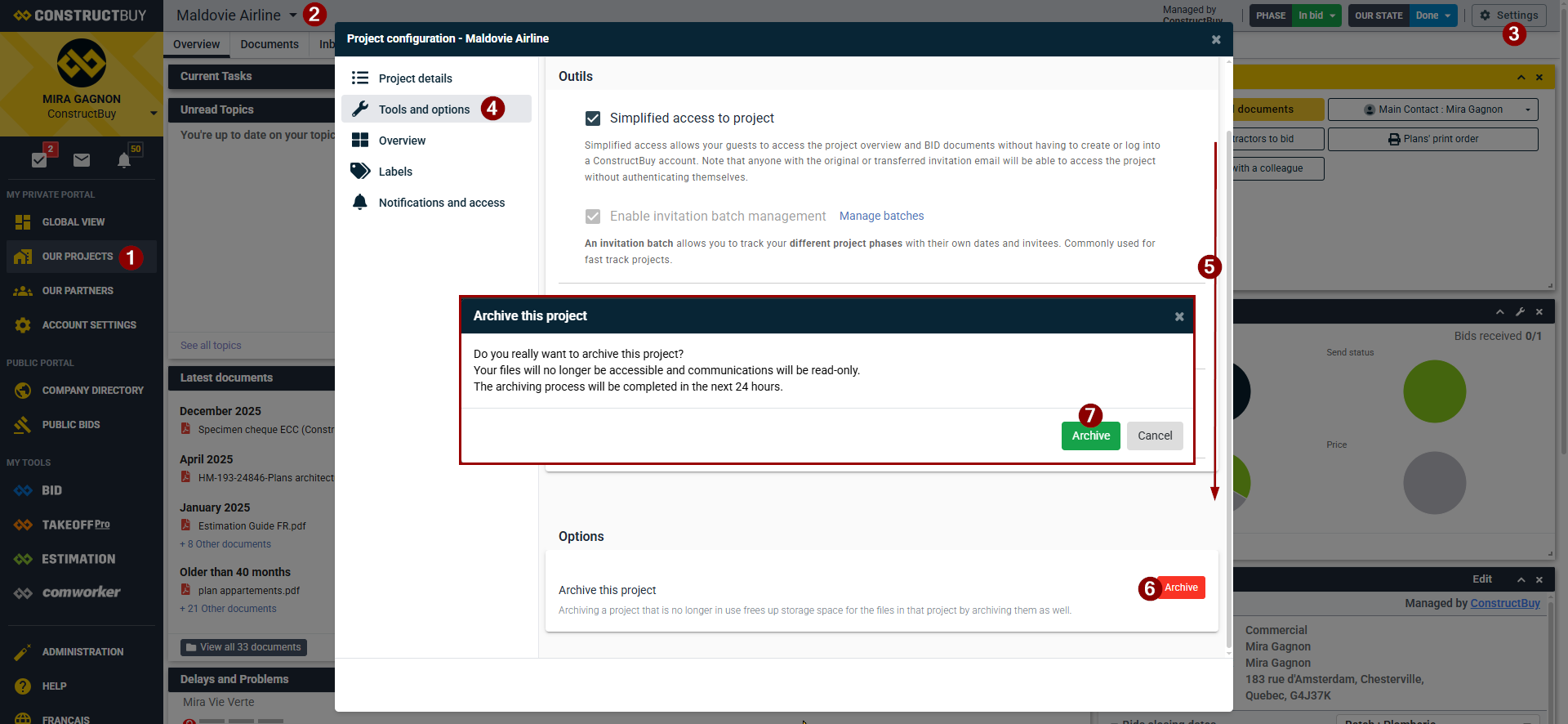This screenshot has width=1568, height=724.
Task: Switch to the Overview project tab
Action: tap(196, 45)
